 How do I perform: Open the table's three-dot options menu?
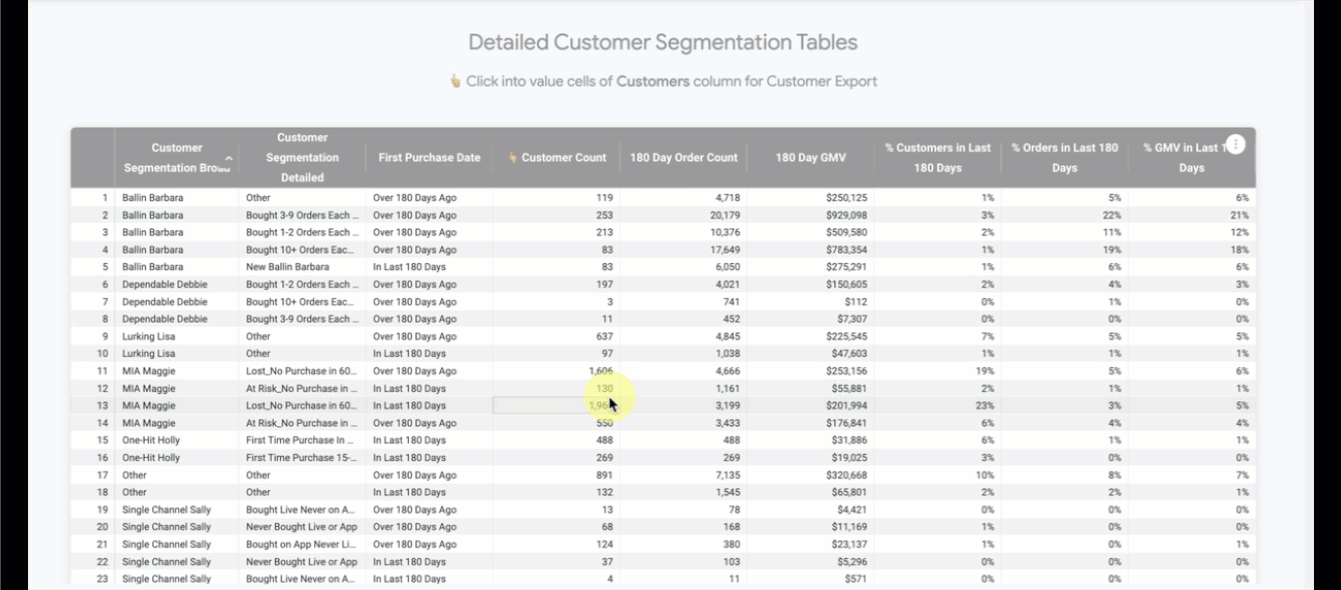pyautogui.click(x=1235, y=145)
